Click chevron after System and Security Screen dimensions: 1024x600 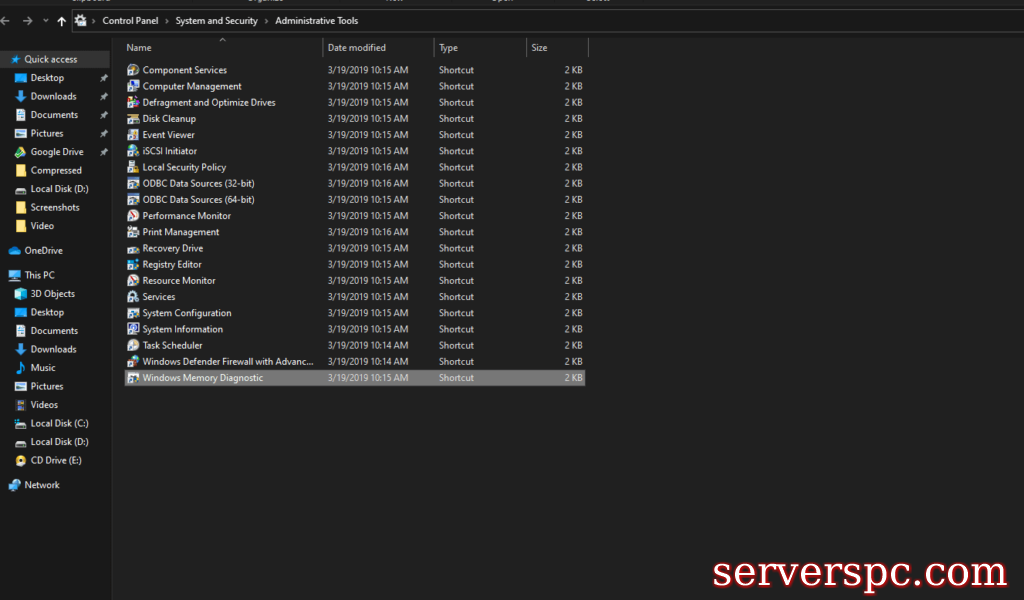(266, 21)
